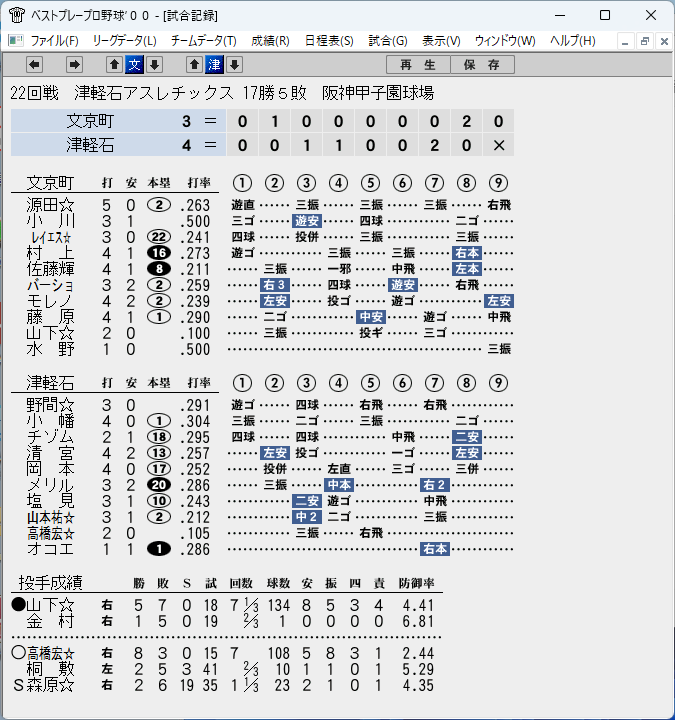Click the down arrow right of 津 button

pos(235,65)
